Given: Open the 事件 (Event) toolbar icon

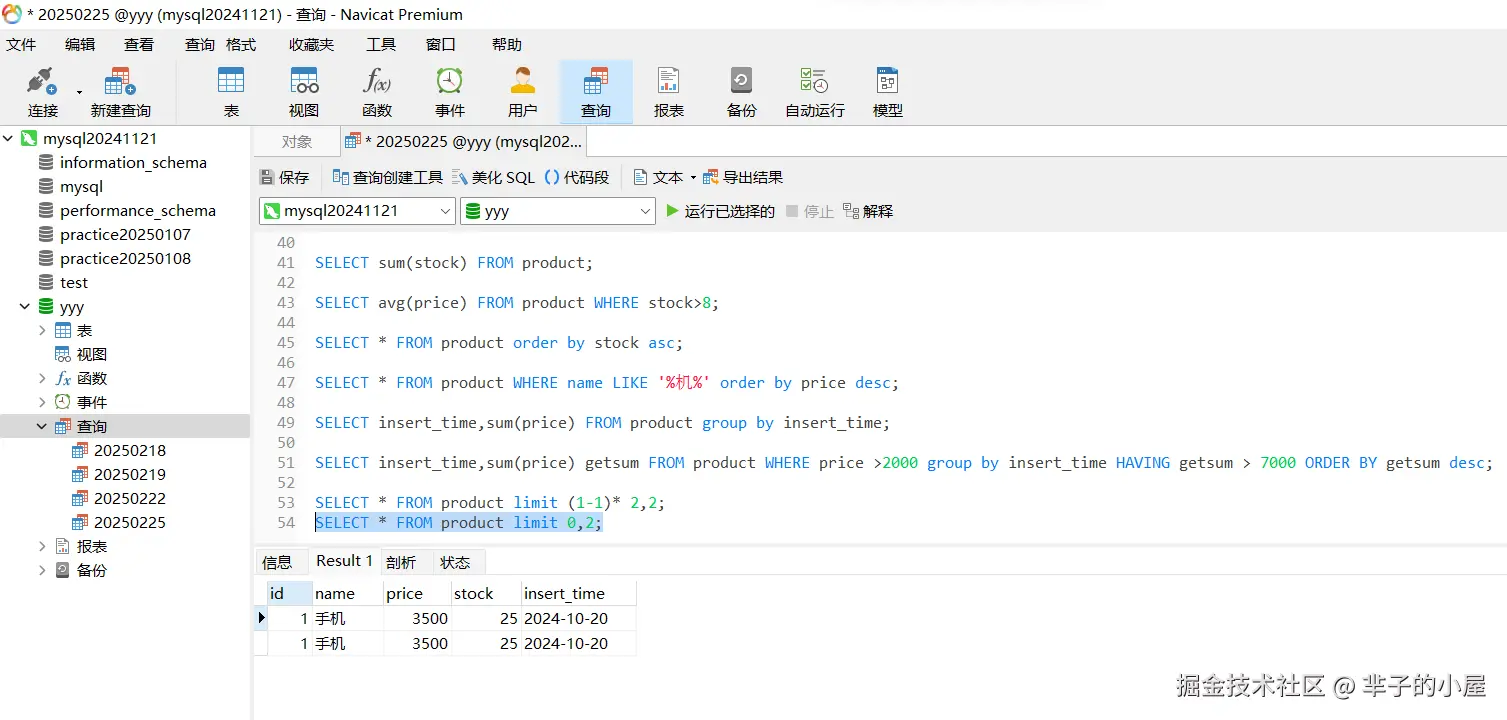Looking at the screenshot, I should (450, 92).
